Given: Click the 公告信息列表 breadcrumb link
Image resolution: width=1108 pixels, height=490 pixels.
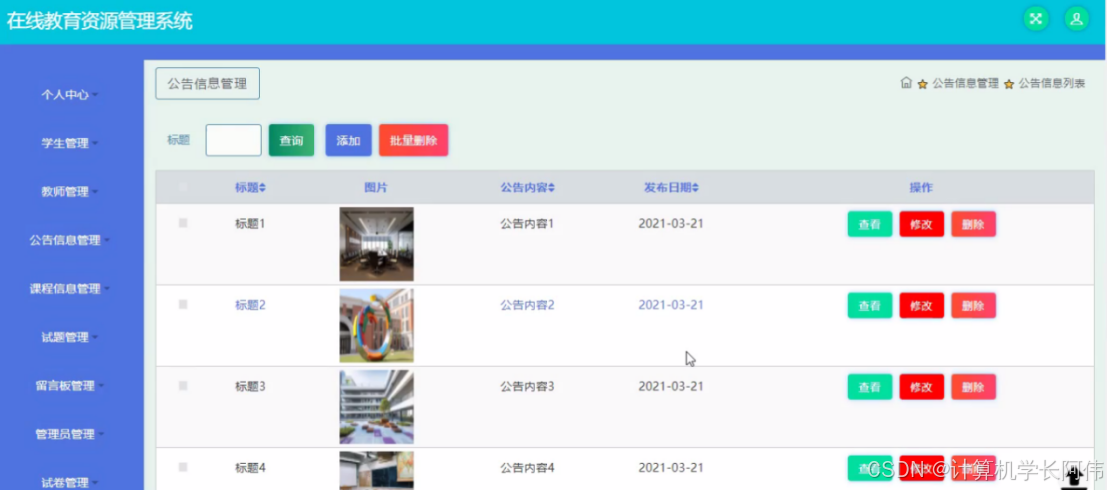Looking at the screenshot, I should [x=1051, y=83].
